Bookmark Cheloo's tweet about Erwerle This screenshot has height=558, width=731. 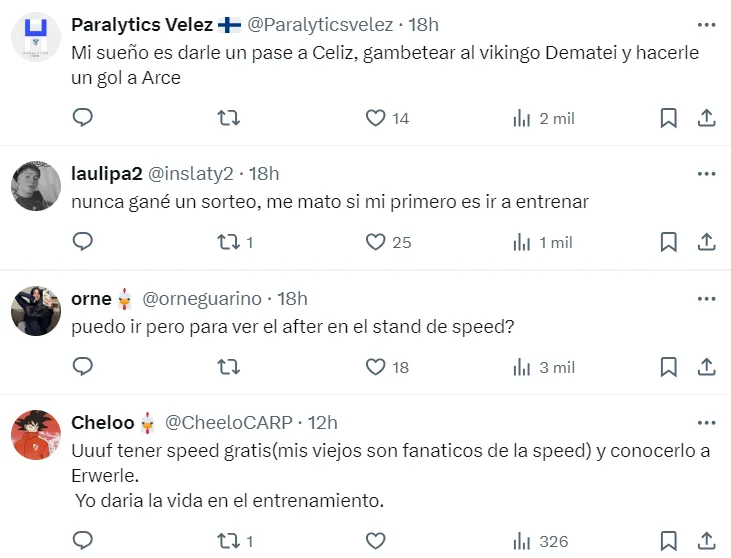click(669, 542)
